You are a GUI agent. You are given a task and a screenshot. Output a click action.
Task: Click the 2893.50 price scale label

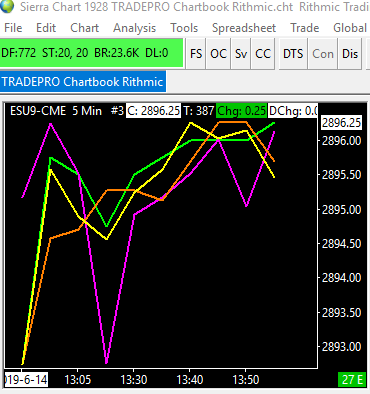(341, 313)
